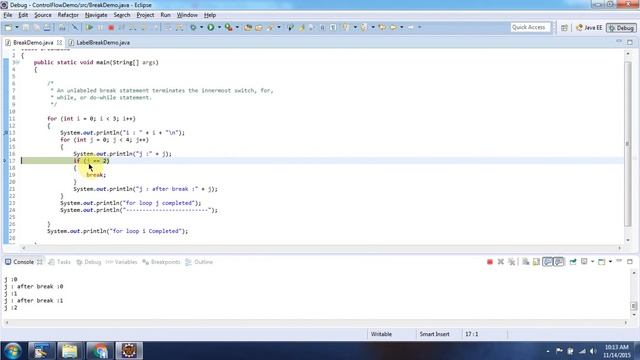Viewport: 640px width, 360px height.
Task: Open the Edit menu
Action: (x=23, y=15)
